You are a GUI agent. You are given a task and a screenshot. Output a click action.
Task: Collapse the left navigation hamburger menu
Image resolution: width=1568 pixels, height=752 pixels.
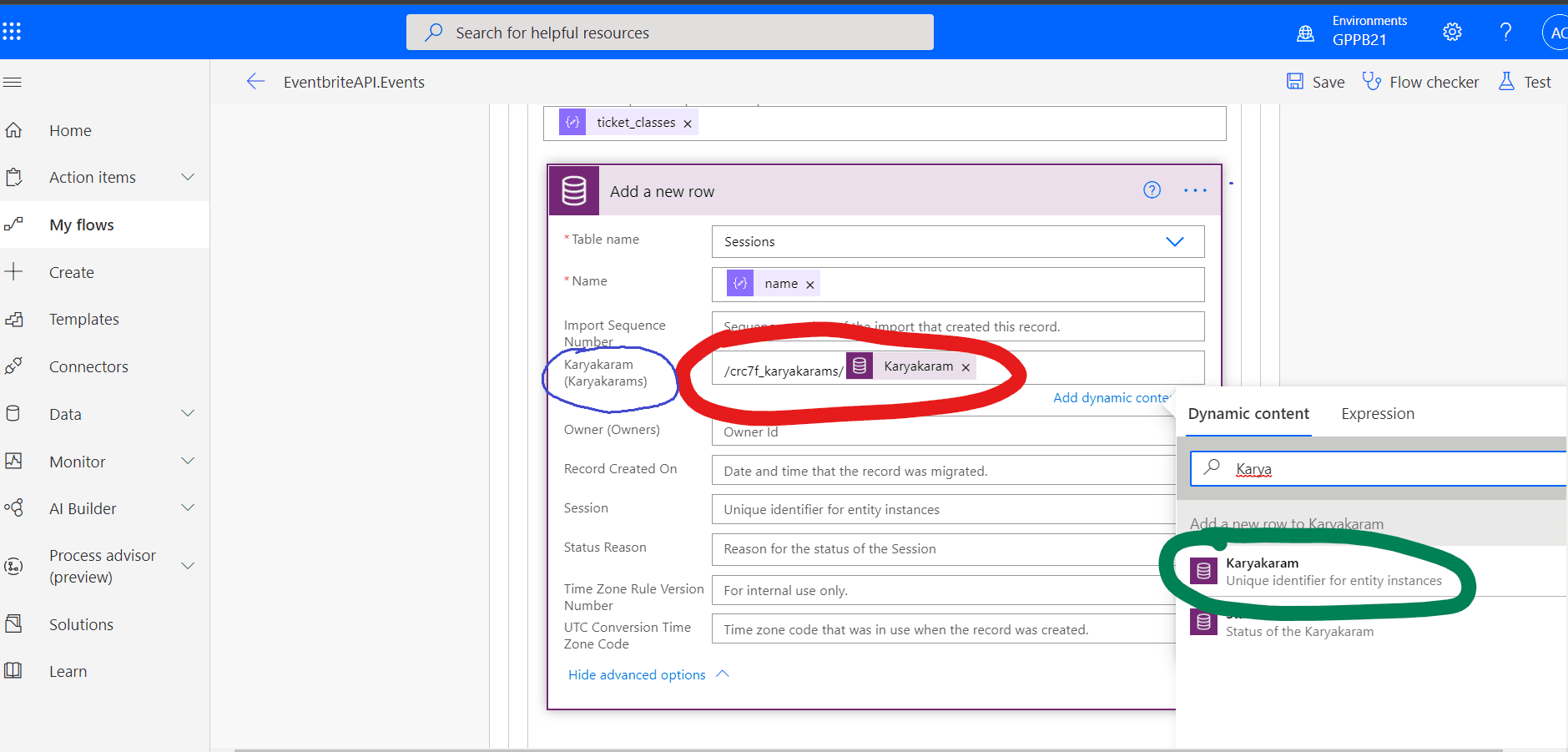point(13,82)
